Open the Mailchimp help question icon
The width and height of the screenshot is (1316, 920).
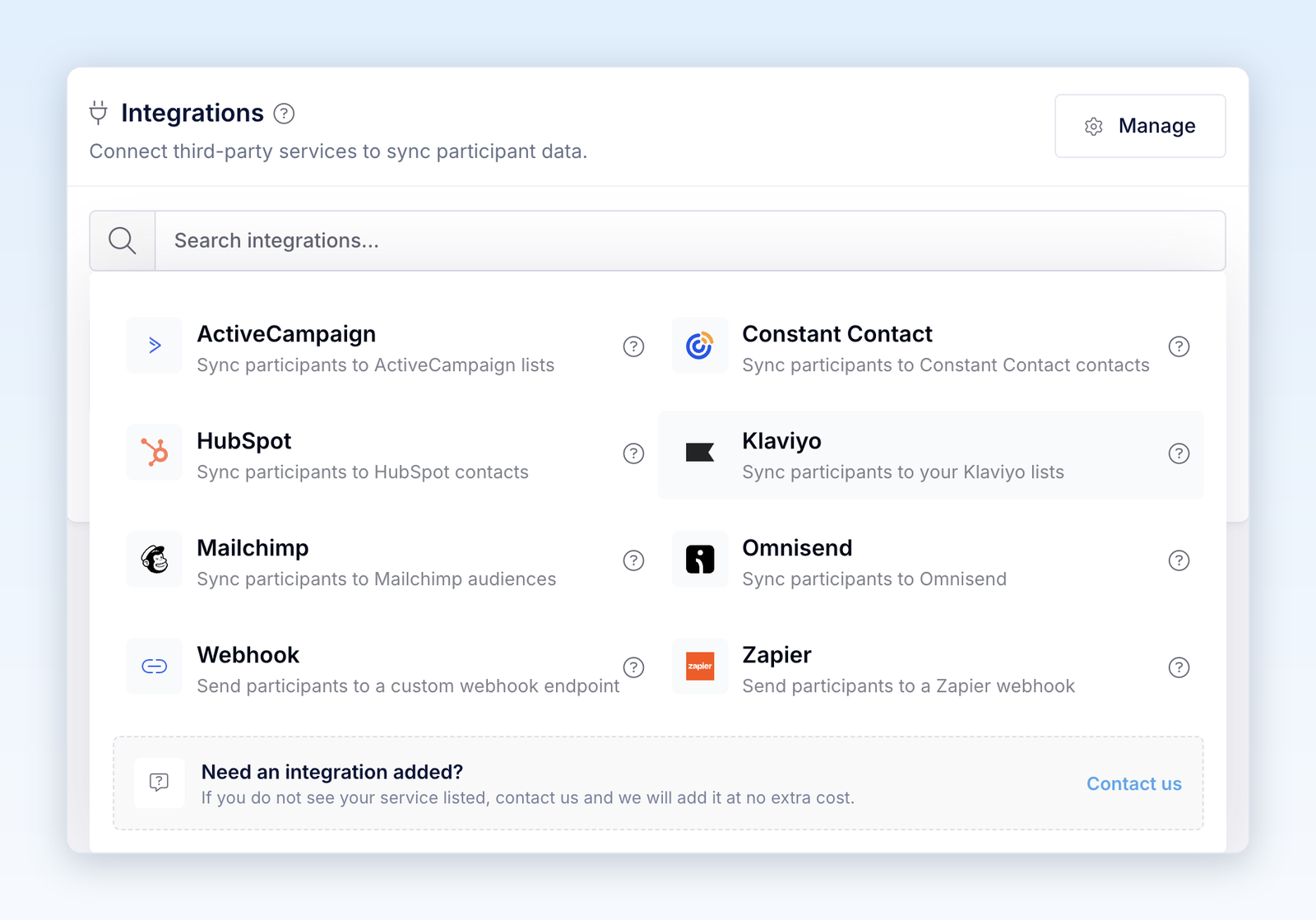[x=633, y=560]
